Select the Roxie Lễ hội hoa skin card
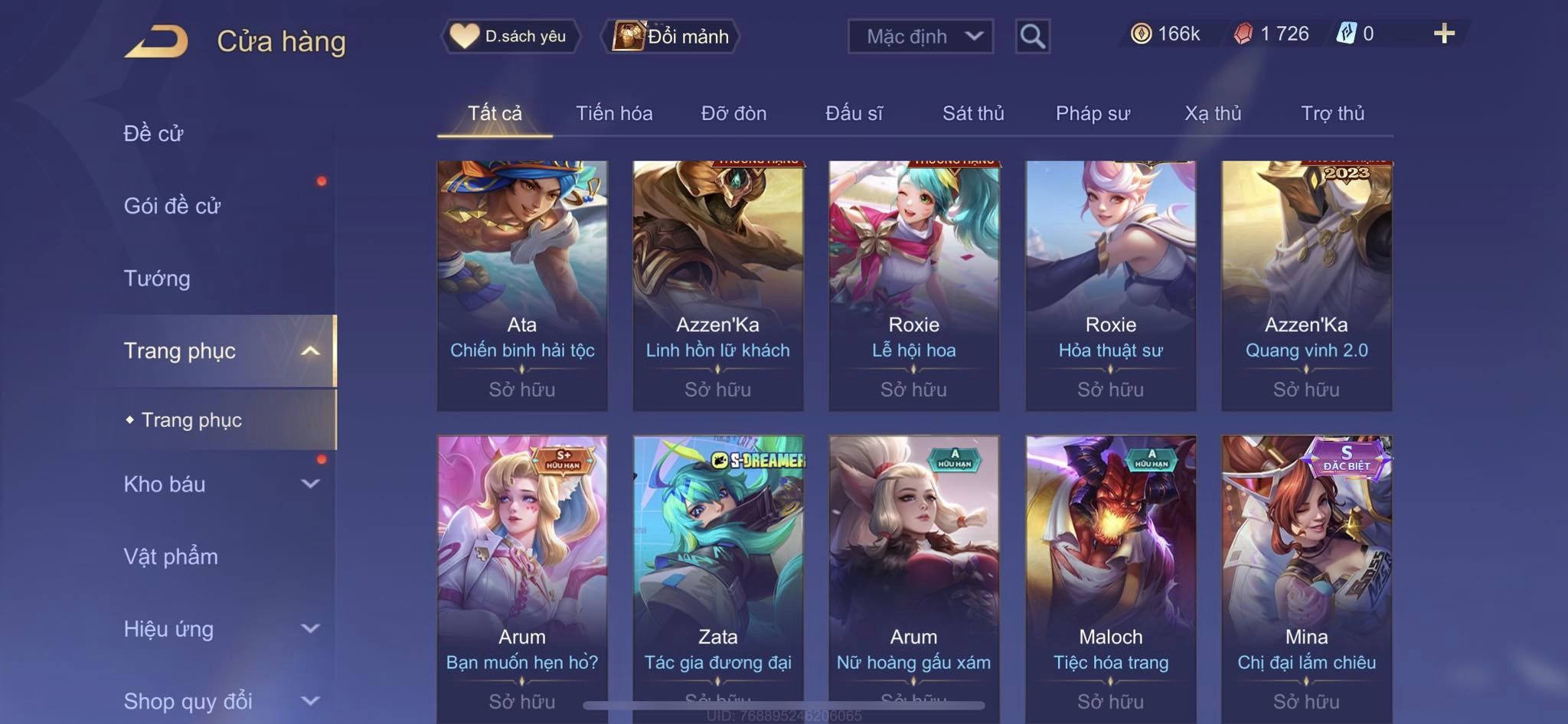 (x=914, y=285)
